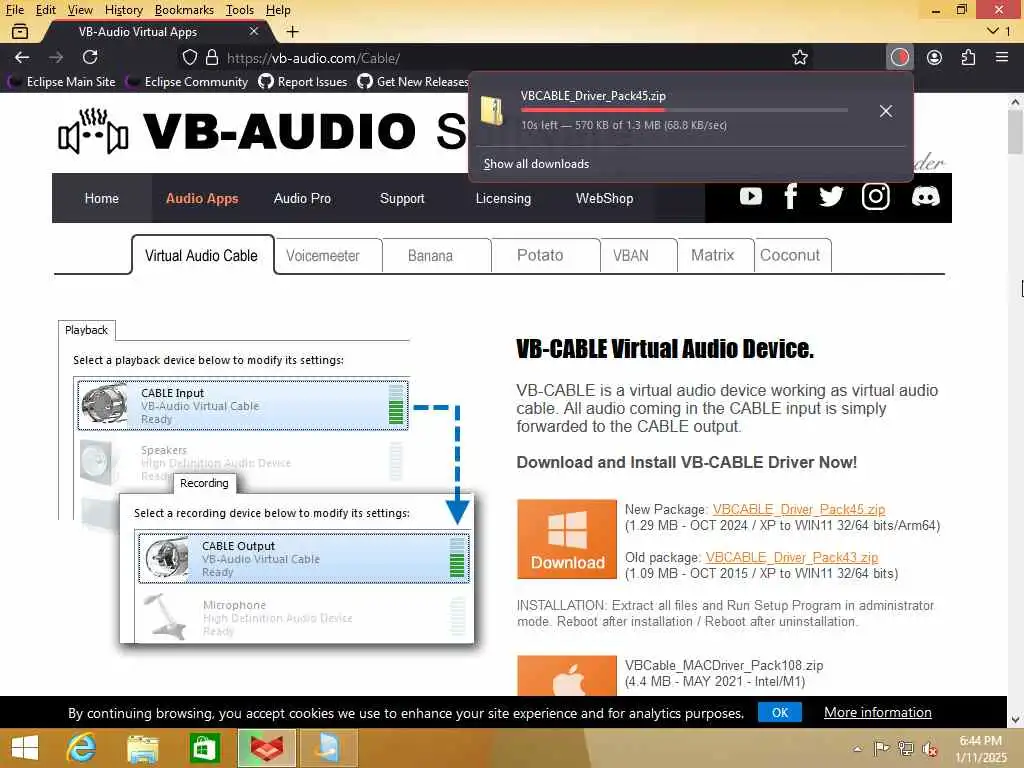
Task: Click the orange Apple Mac download button
Action: [567, 676]
